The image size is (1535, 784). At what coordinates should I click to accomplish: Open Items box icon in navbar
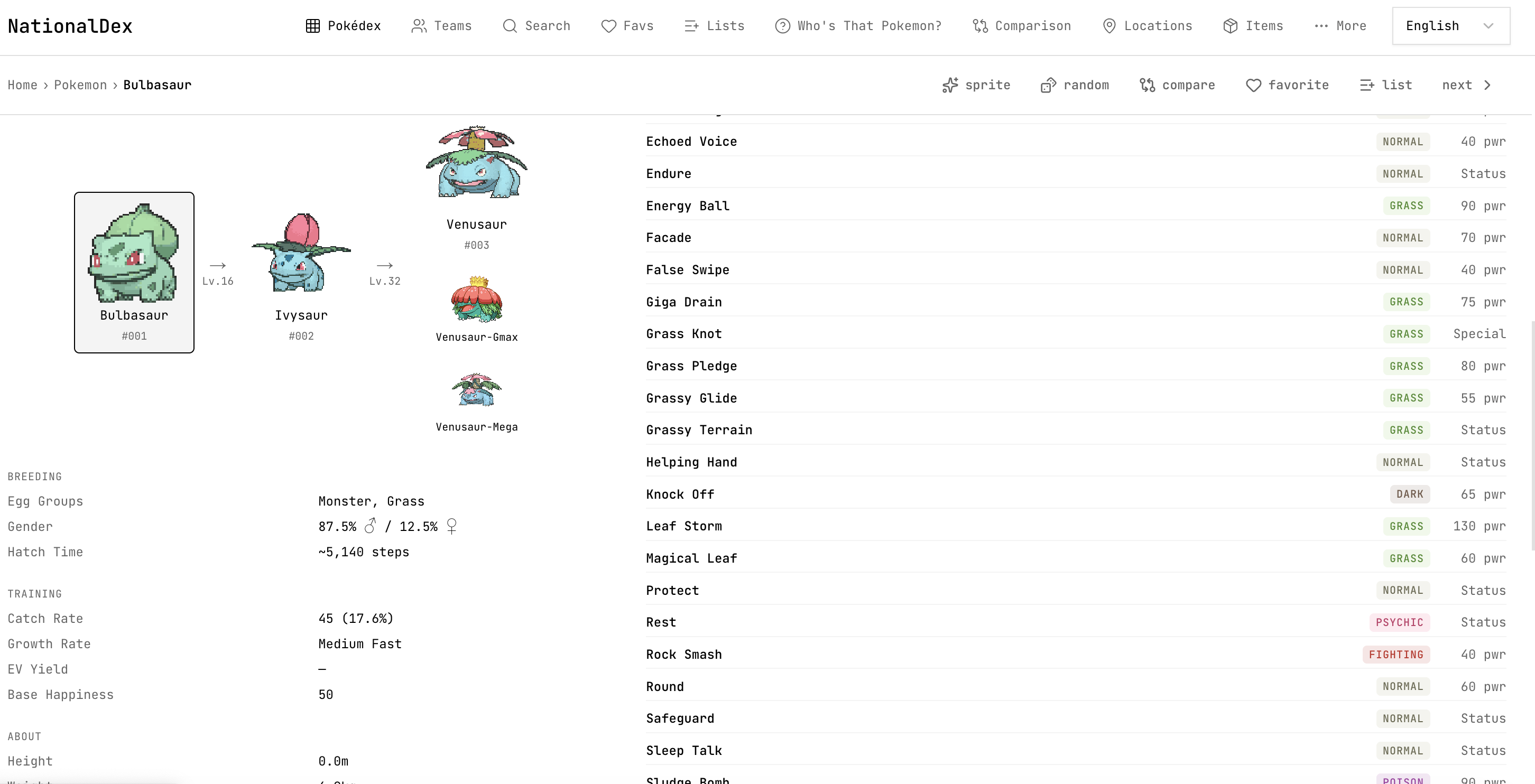[x=1231, y=25]
